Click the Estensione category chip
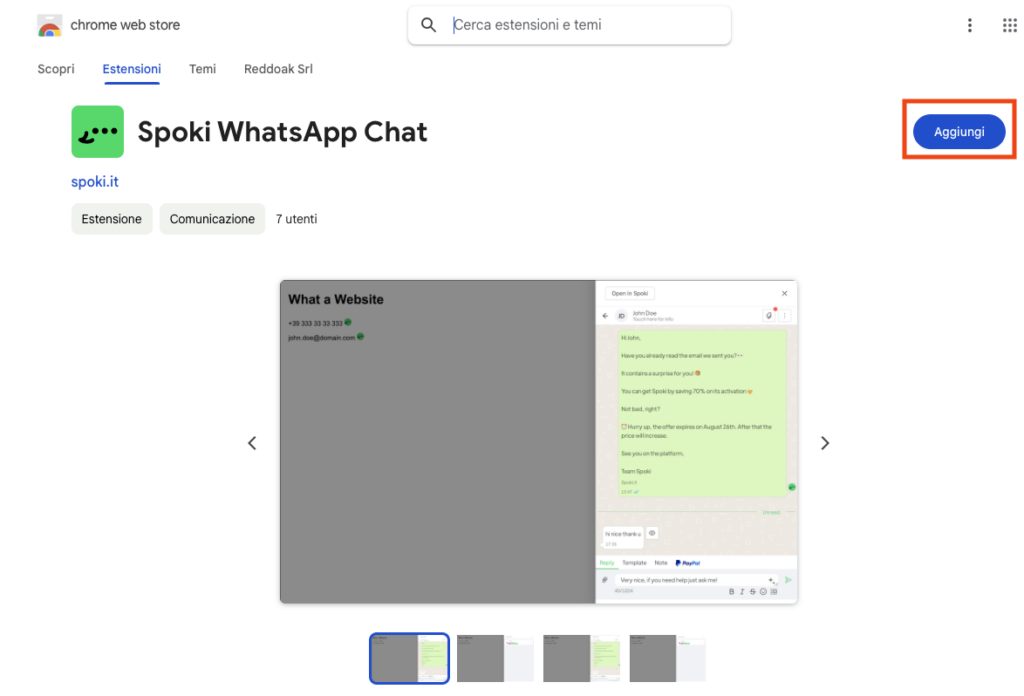Screen dimensions: 1024x696 click(111, 219)
